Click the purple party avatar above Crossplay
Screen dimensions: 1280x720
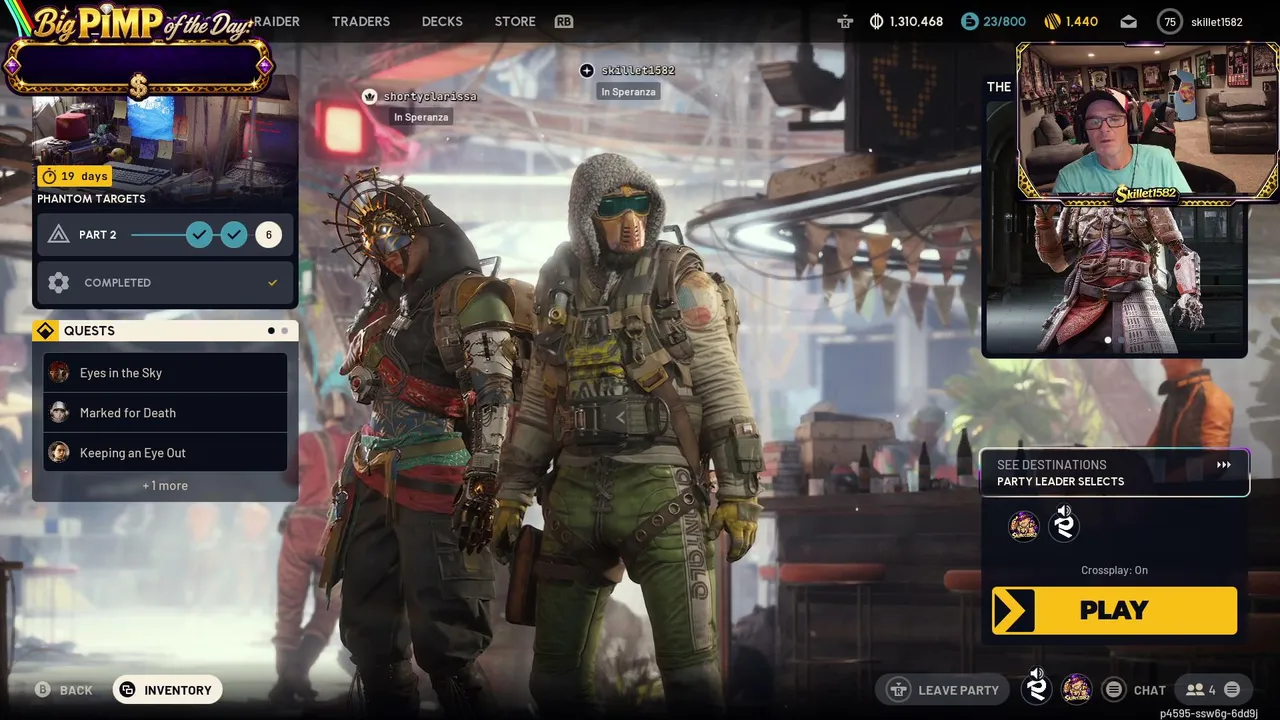tap(1023, 526)
